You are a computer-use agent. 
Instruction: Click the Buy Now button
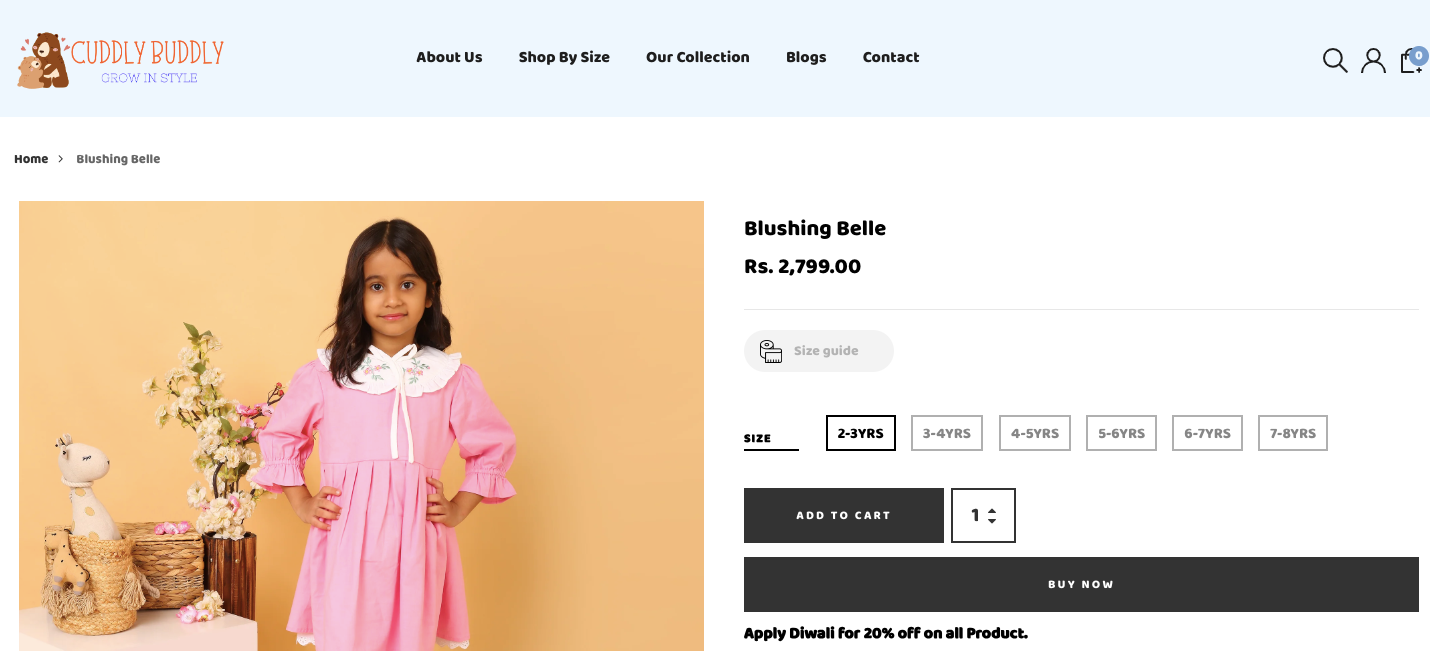1081,584
